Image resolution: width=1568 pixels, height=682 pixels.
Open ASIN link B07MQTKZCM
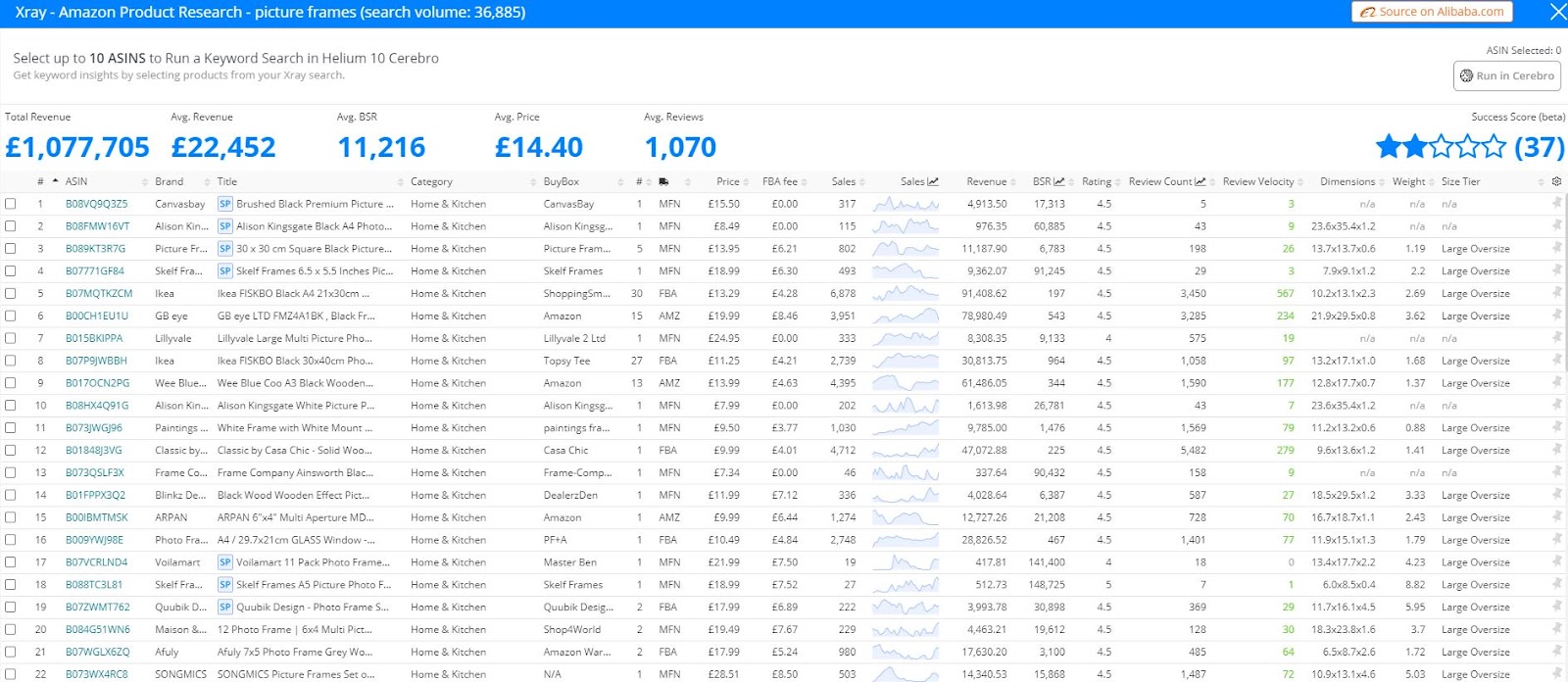[x=99, y=294]
